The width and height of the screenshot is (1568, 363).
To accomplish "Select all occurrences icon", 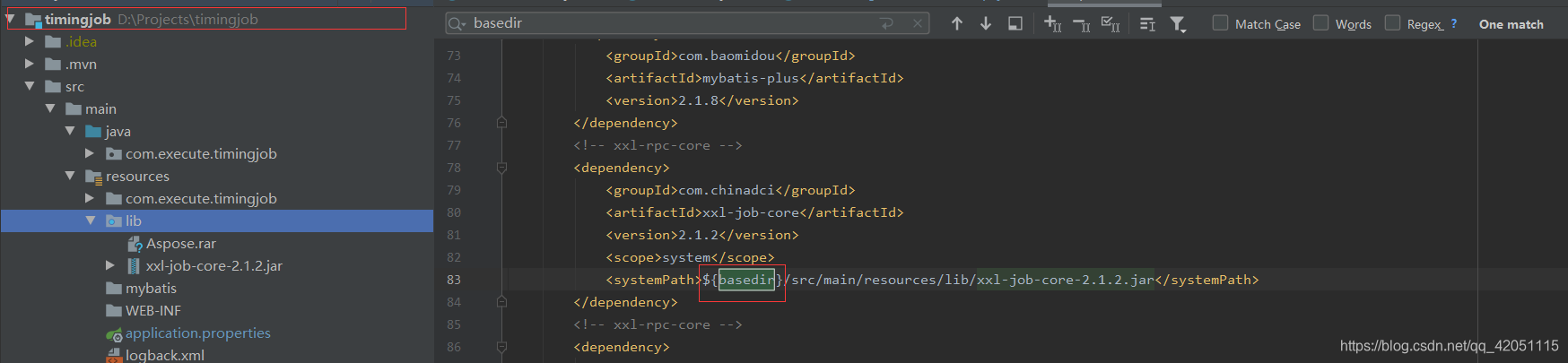I will click(x=1111, y=23).
